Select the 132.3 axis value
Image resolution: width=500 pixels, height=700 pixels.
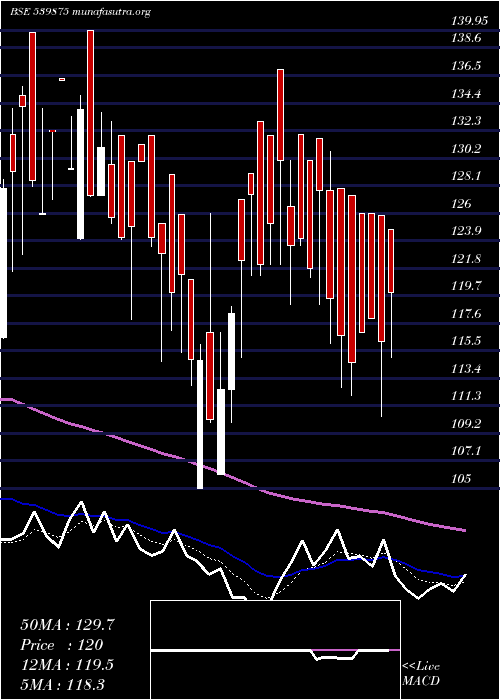click(x=467, y=121)
